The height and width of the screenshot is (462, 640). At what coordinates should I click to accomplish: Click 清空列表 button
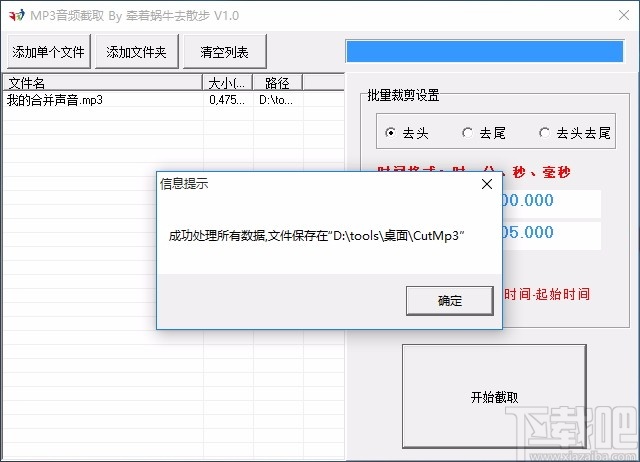tap(224, 52)
